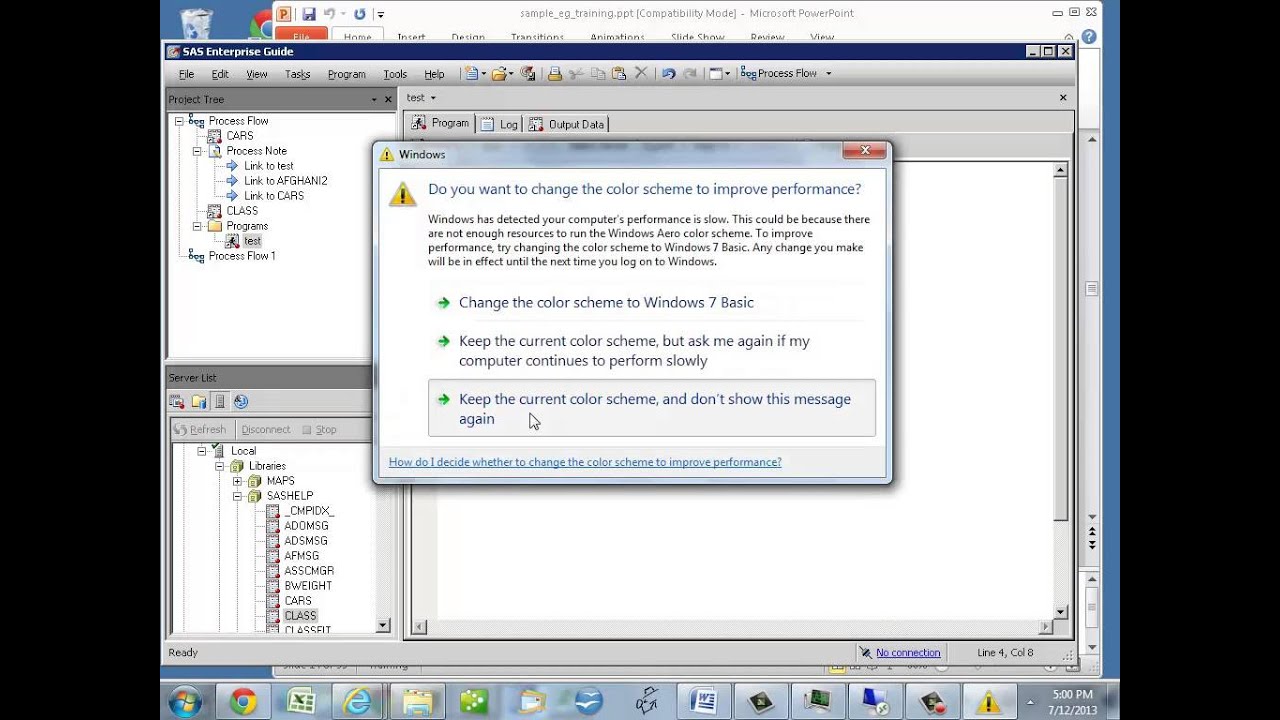Click the Copy toolbar icon
This screenshot has height=720, width=1280.
(x=598, y=74)
